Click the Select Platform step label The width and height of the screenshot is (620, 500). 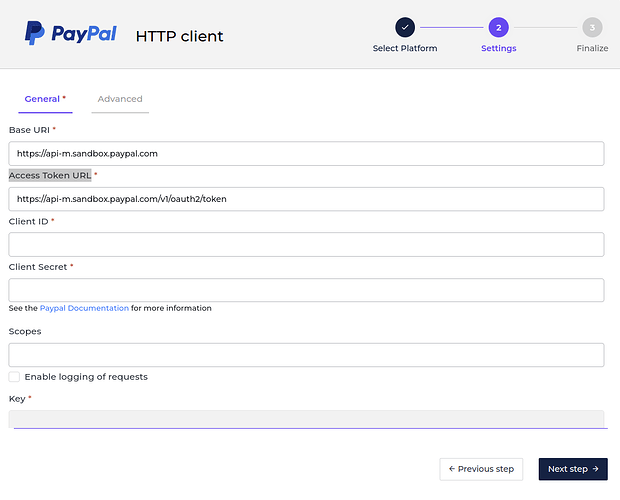(x=405, y=48)
